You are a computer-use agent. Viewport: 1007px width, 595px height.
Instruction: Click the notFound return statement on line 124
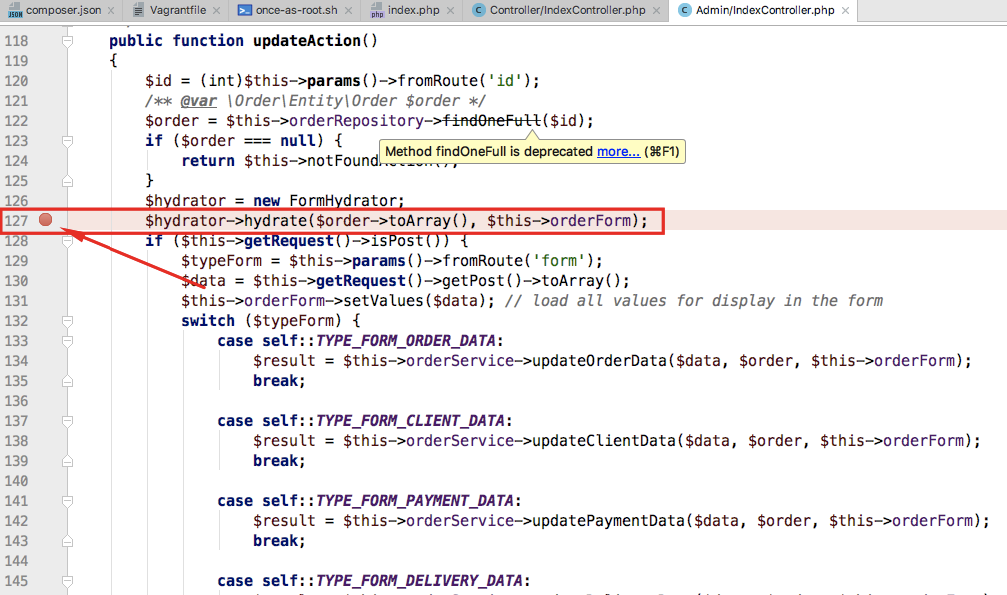pyautogui.click(x=320, y=161)
